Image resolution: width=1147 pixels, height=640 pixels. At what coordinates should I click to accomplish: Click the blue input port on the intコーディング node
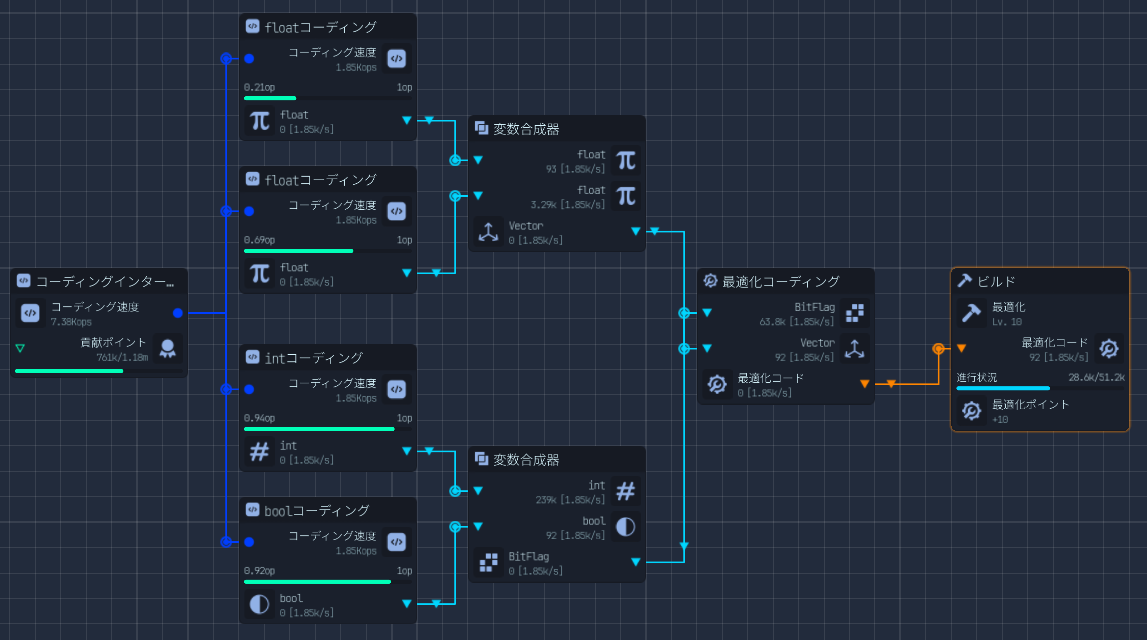(x=249, y=389)
